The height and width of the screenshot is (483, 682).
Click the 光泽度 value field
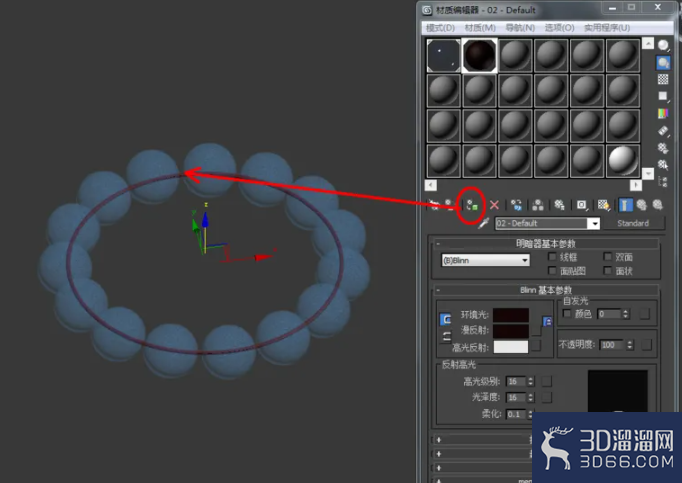coord(516,397)
